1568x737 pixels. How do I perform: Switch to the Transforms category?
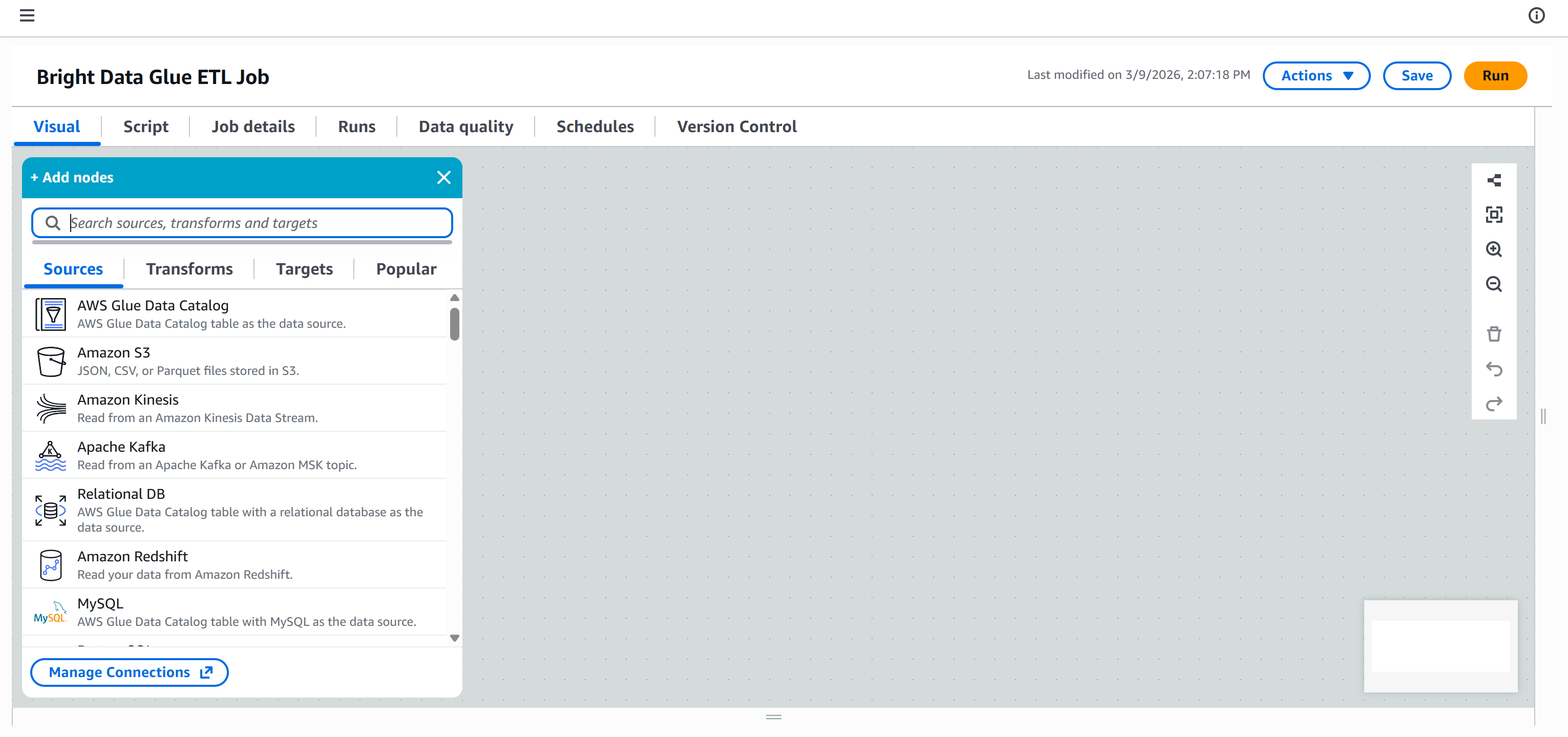coord(189,268)
